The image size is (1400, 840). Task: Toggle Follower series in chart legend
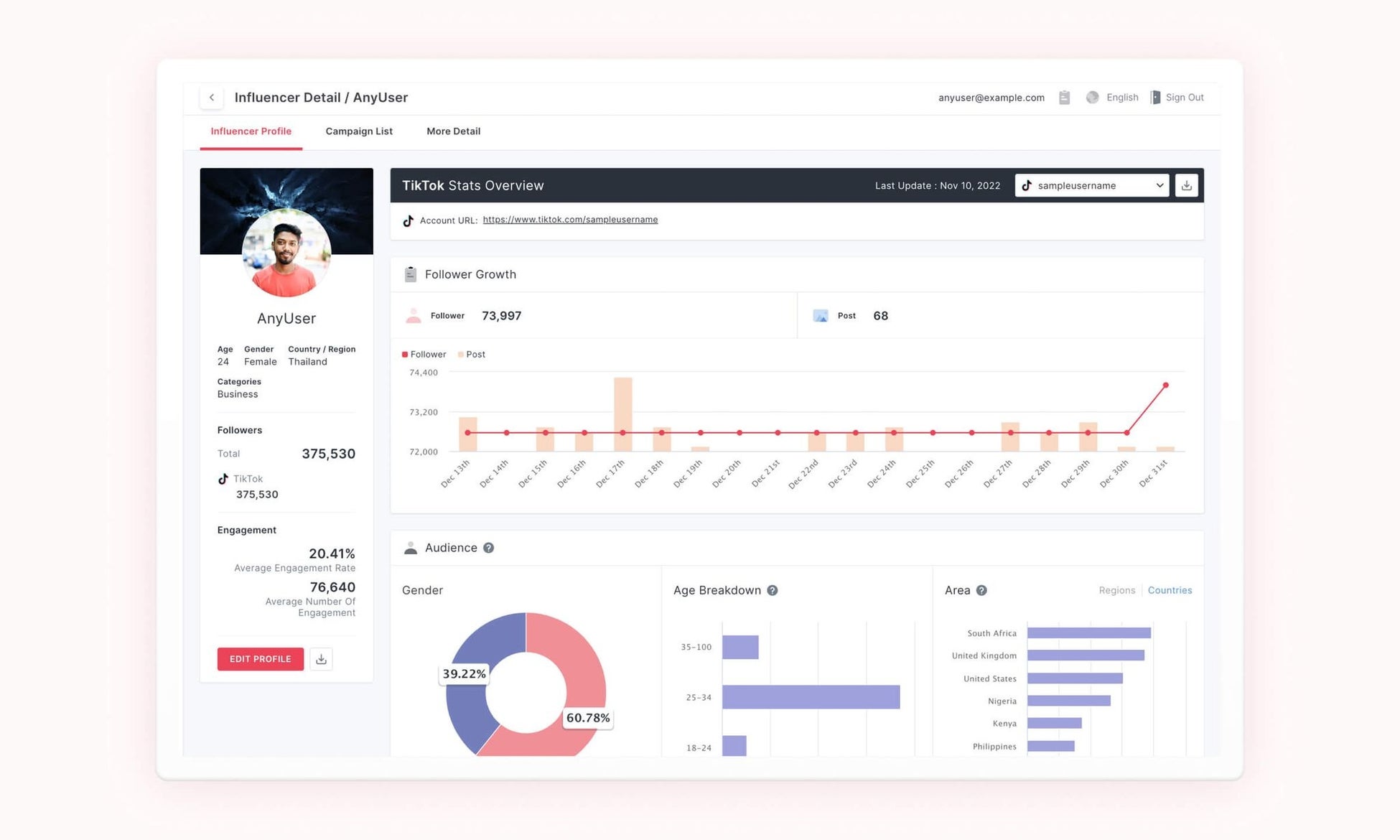(x=424, y=355)
